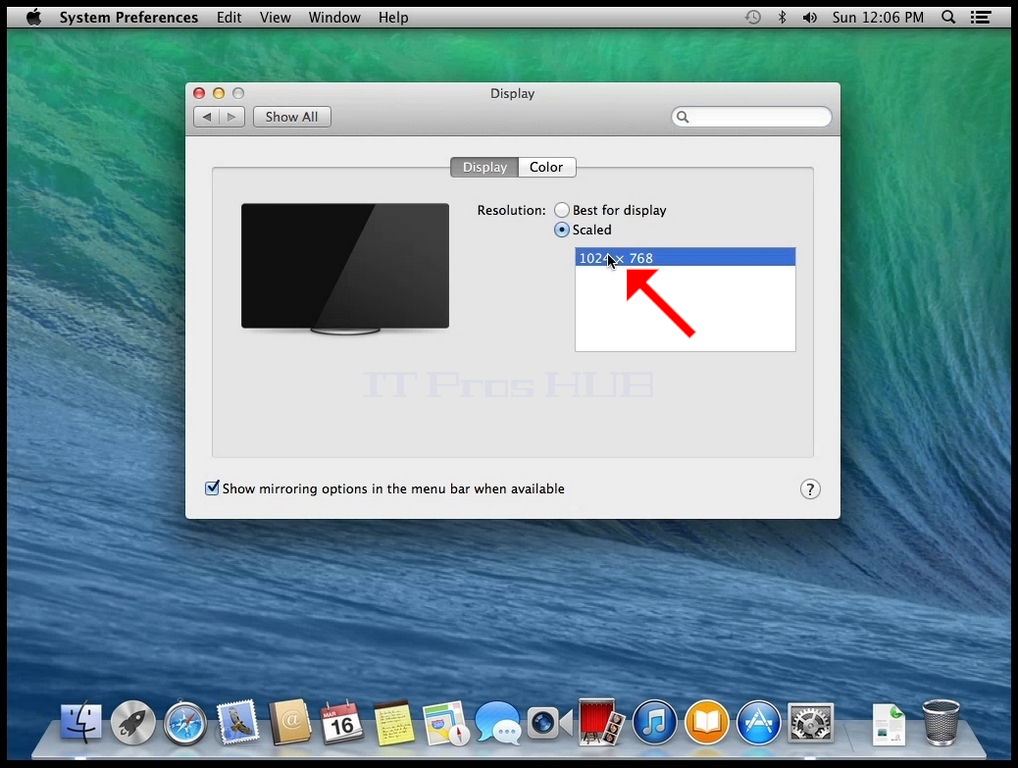
Task: Open Time Machine menu bar icon
Action: coord(752,18)
